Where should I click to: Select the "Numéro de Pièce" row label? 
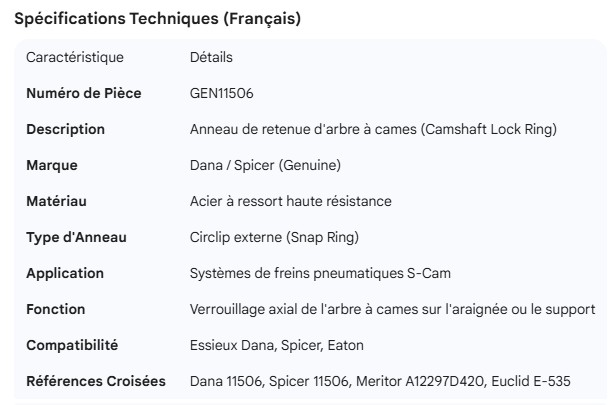click(83, 93)
